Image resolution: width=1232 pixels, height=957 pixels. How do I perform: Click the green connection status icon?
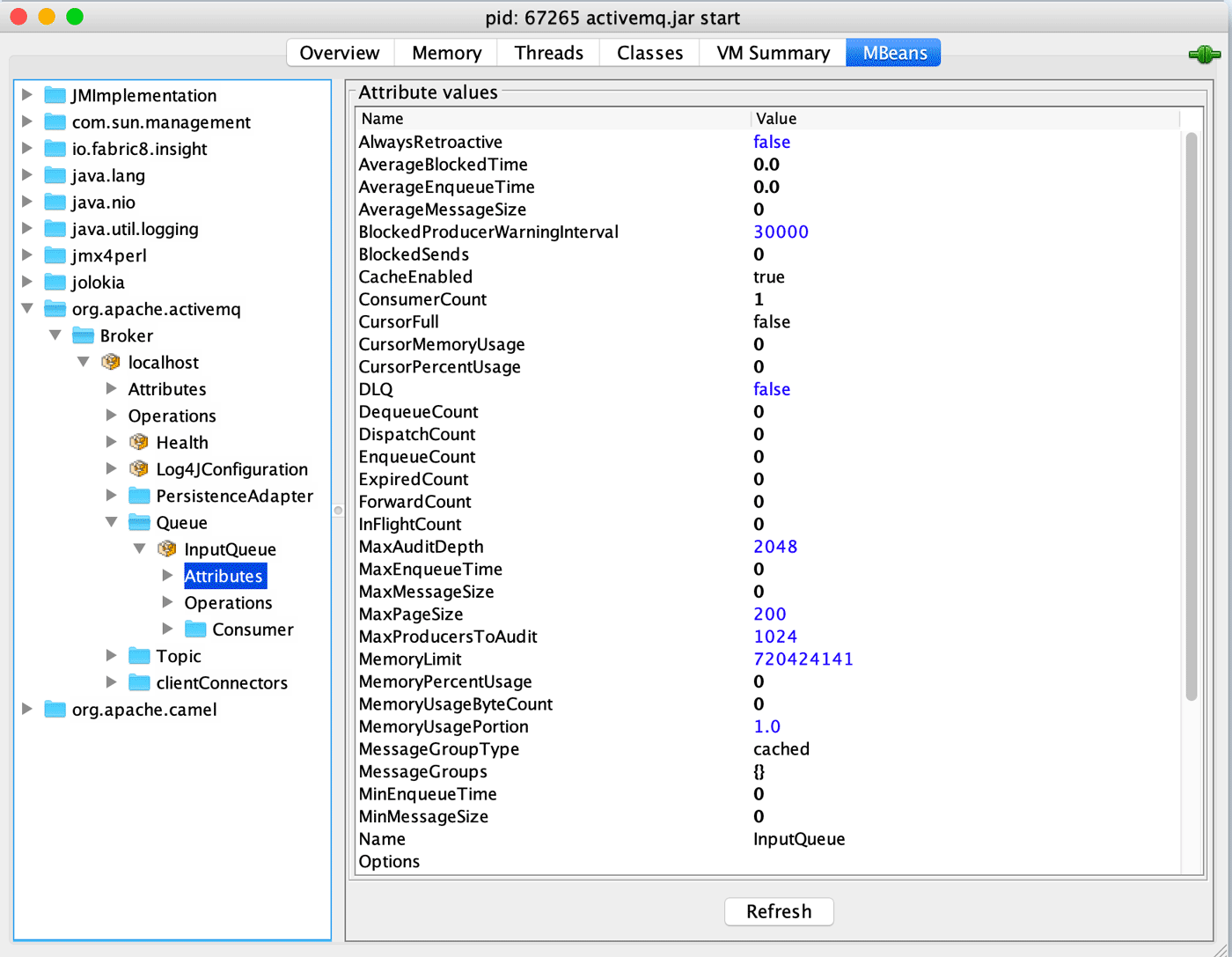coord(1204,55)
